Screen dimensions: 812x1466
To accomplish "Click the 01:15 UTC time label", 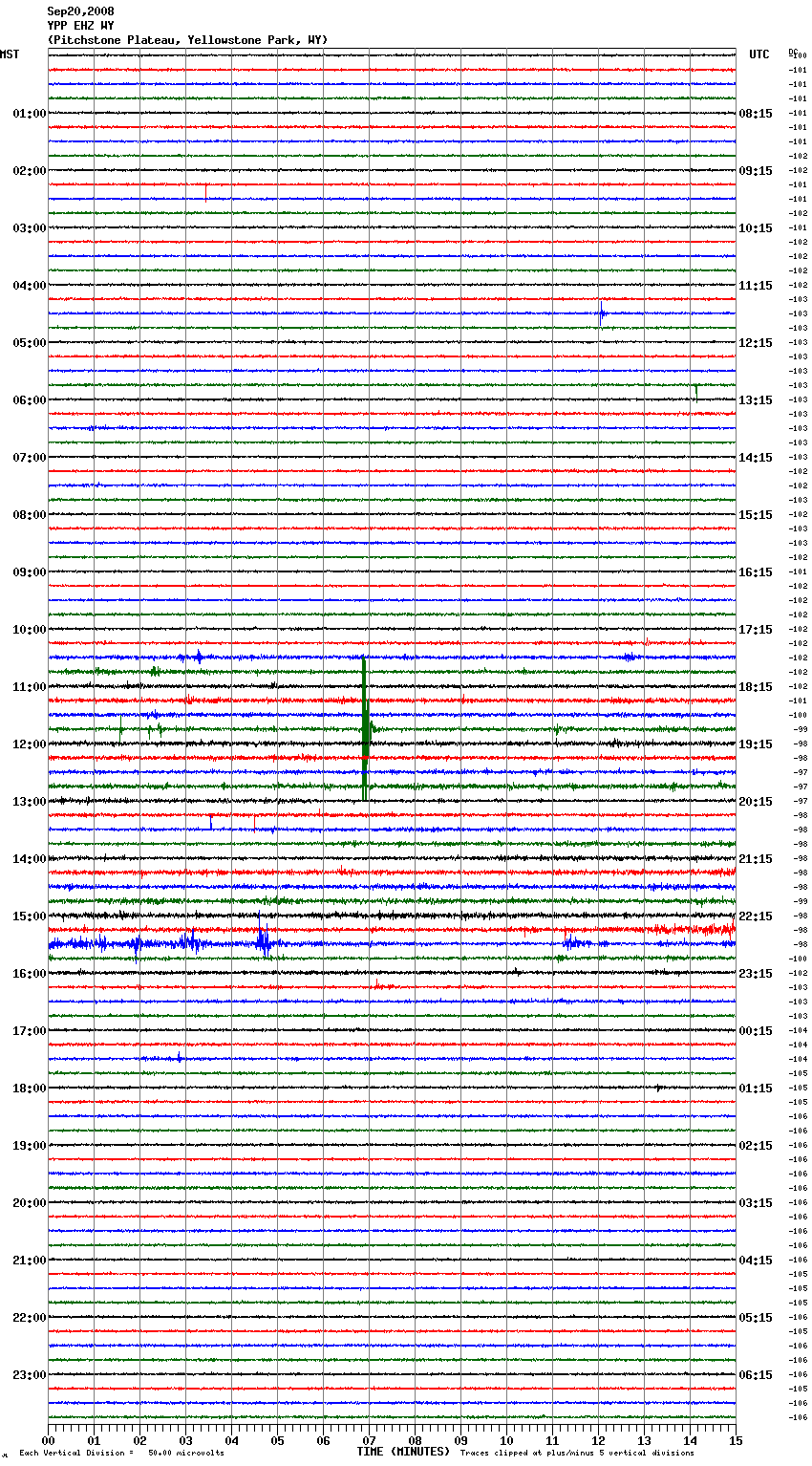I will 756,1089.
